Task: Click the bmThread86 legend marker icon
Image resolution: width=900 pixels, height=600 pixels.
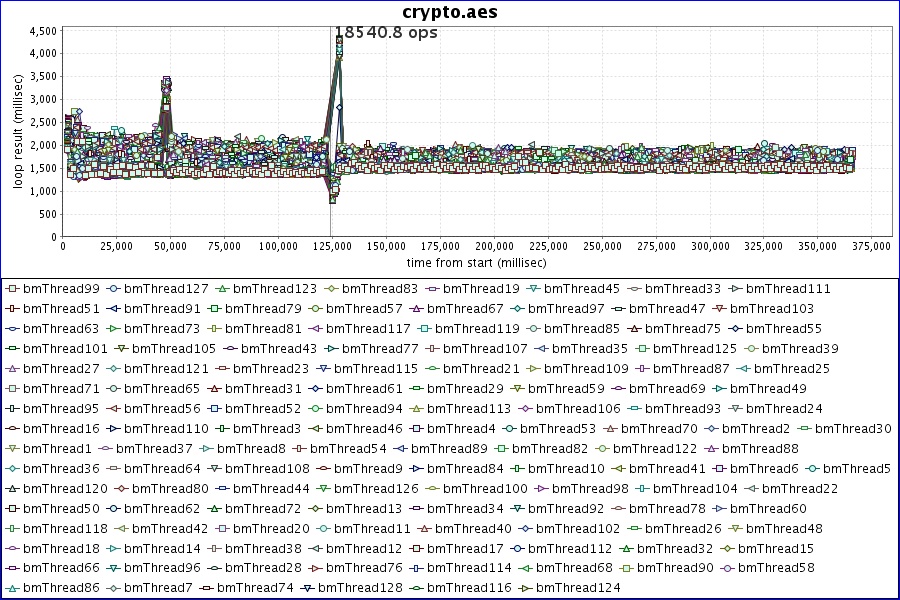Action: [x=12, y=589]
